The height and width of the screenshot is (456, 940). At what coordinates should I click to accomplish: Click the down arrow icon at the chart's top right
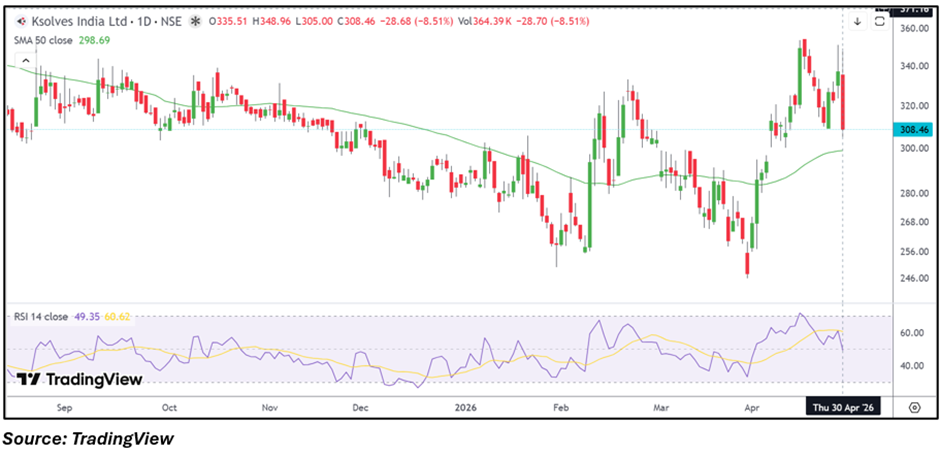pyautogui.click(x=858, y=22)
